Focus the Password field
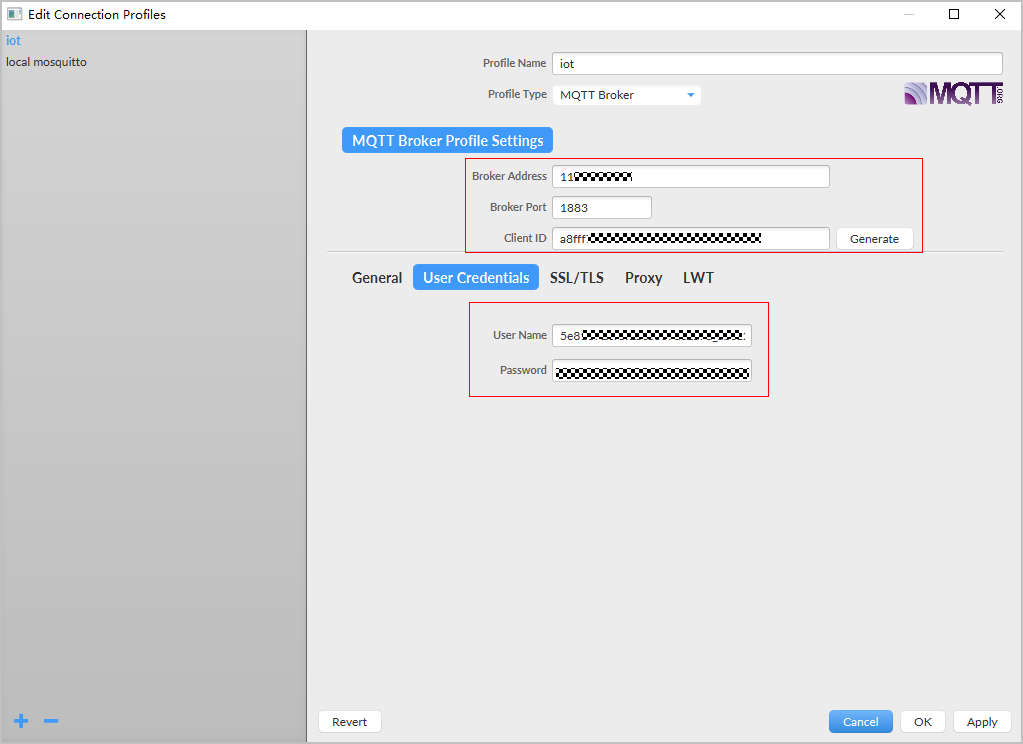This screenshot has width=1023, height=744. click(x=652, y=371)
